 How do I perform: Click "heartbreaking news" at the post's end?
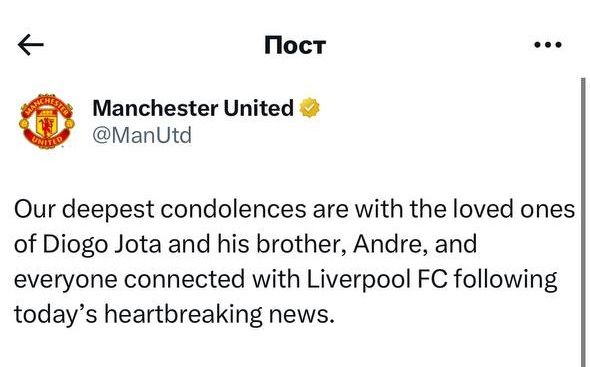coord(219,314)
